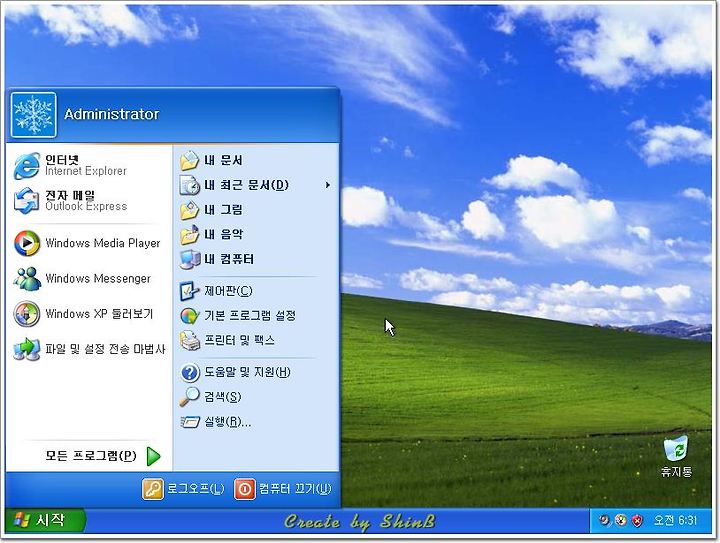Click the 프린터 및 팩스 label text
The height and width of the screenshot is (543, 720).
click(x=240, y=340)
